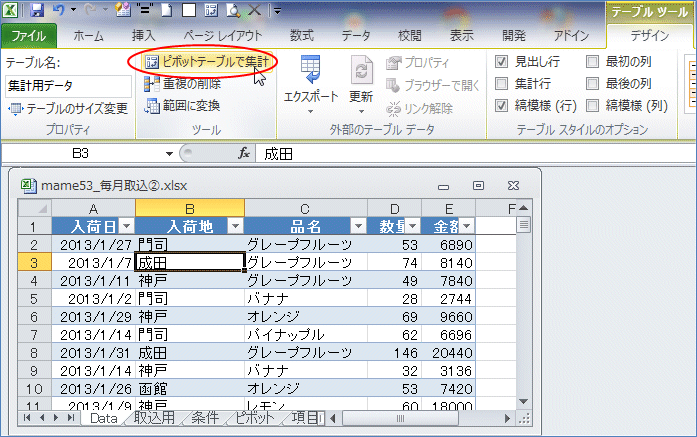Click テーブルのサイズ変更 button
Screen dimensions: 697x437
point(68,108)
